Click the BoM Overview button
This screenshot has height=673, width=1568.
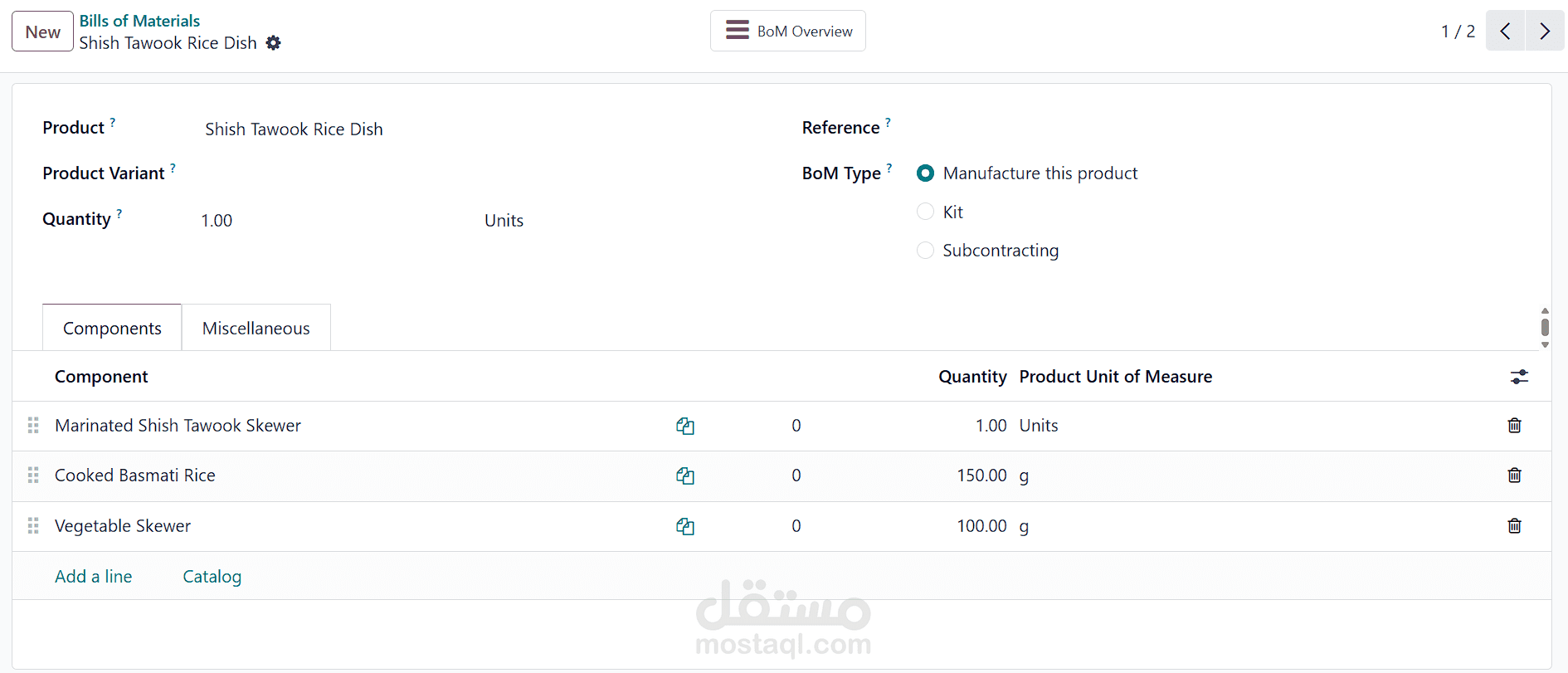coord(788,32)
